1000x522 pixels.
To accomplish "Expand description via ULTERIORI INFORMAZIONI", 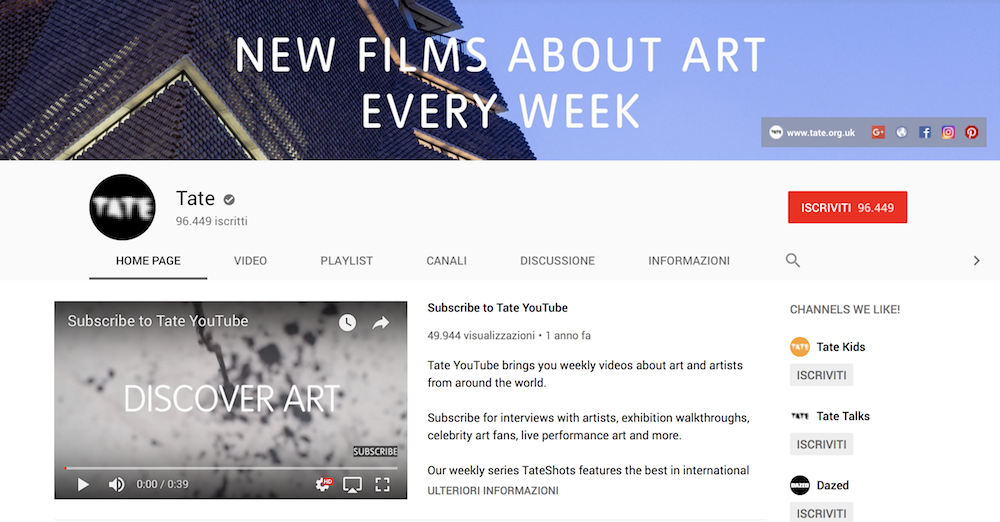I will click(x=493, y=491).
